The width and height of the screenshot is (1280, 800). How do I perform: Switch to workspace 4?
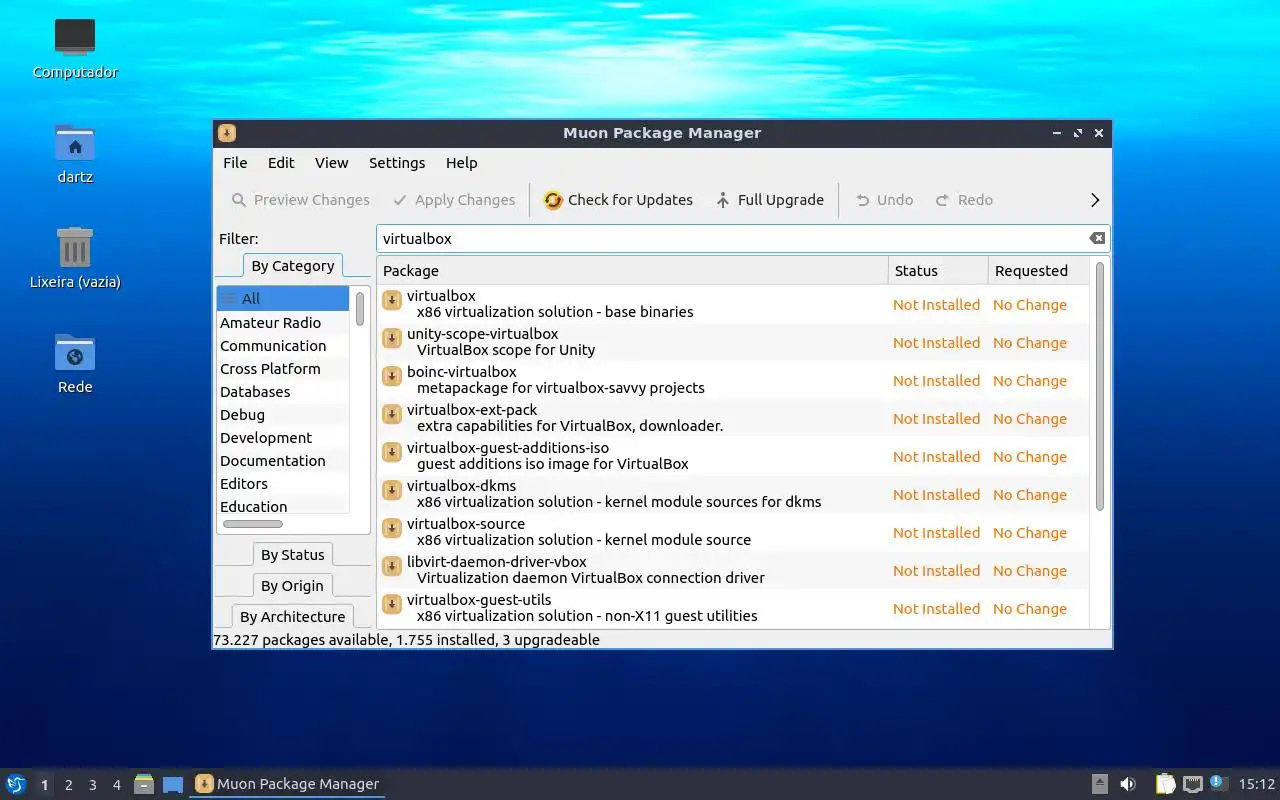[117, 785]
